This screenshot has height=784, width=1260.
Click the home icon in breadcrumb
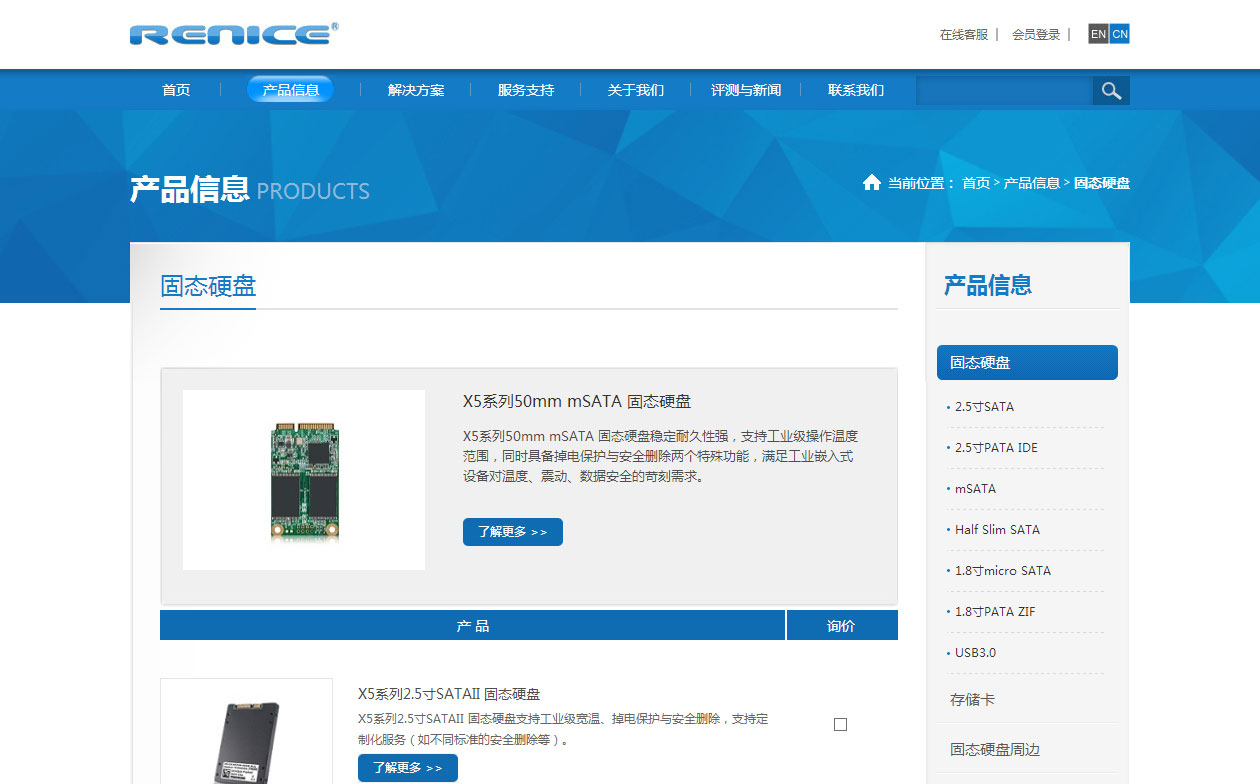point(872,183)
